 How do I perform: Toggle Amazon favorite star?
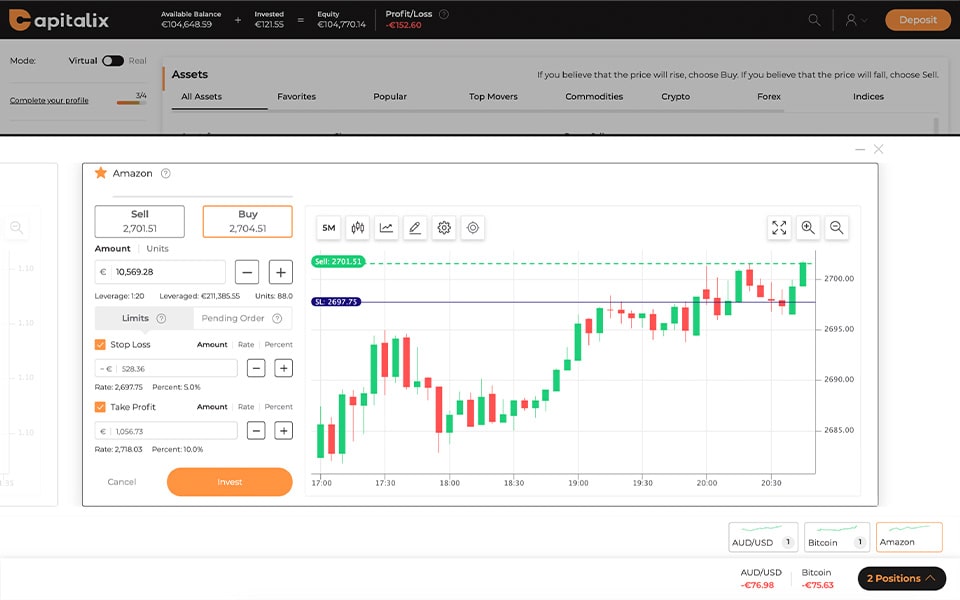pyautogui.click(x=100, y=173)
